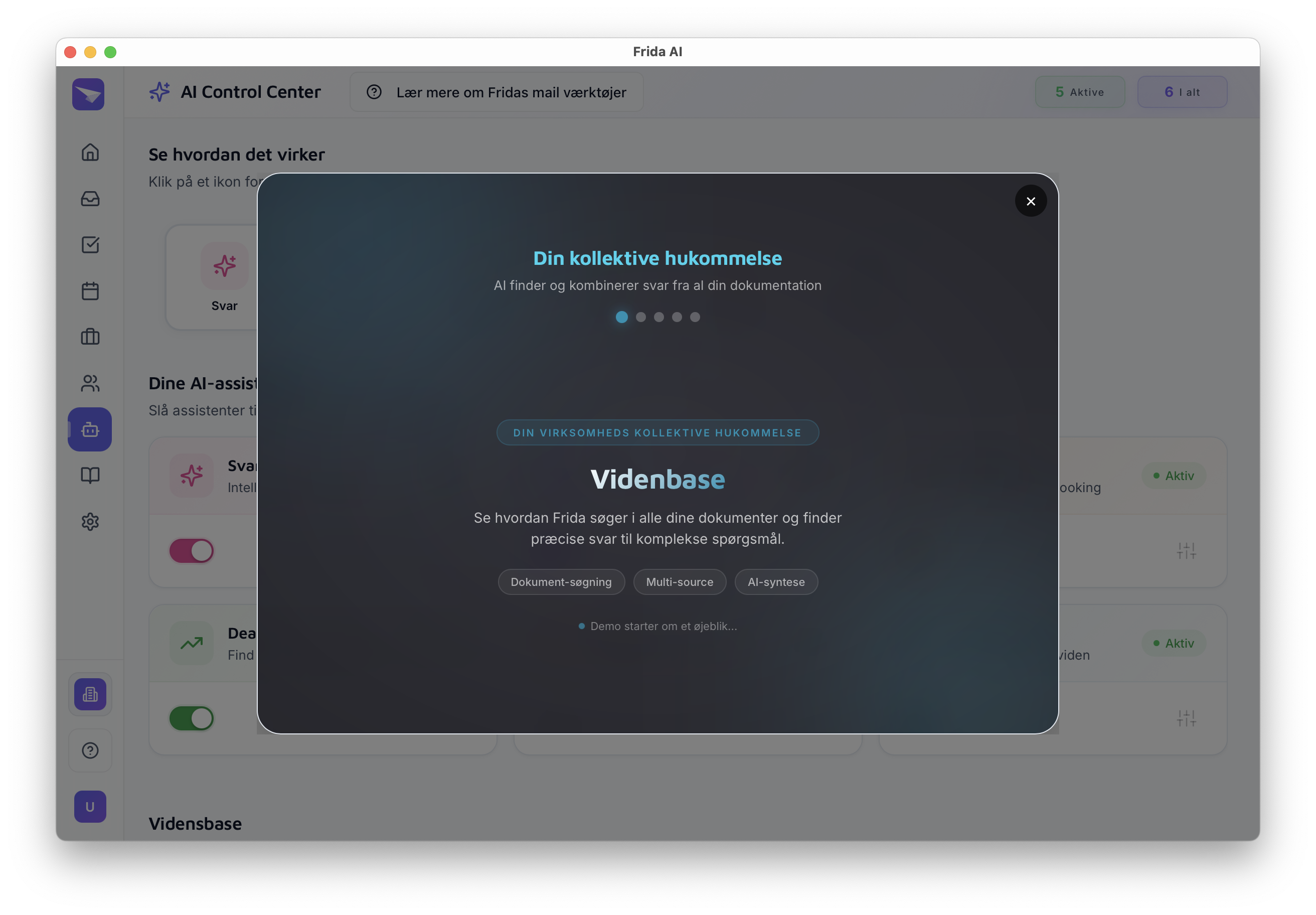Click the robot AI assistants icon
1316x915 pixels.
[x=90, y=429]
